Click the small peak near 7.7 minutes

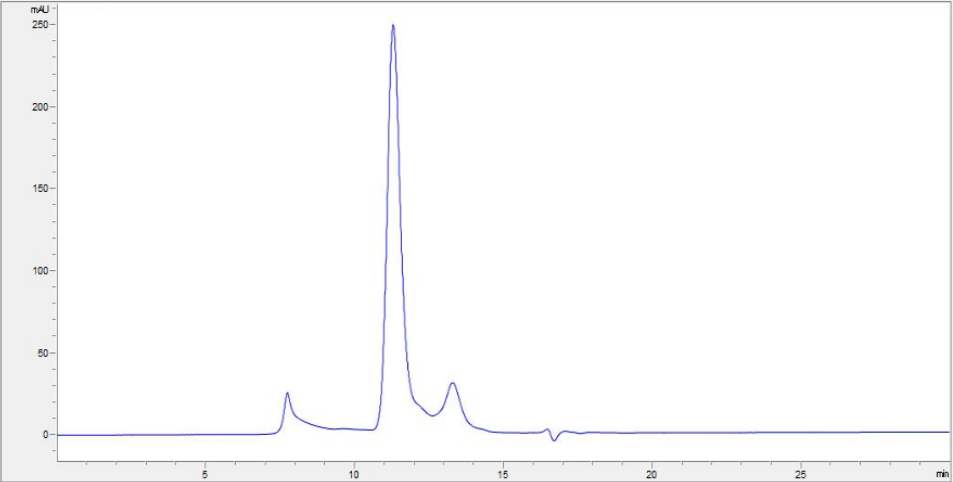coord(287,393)
